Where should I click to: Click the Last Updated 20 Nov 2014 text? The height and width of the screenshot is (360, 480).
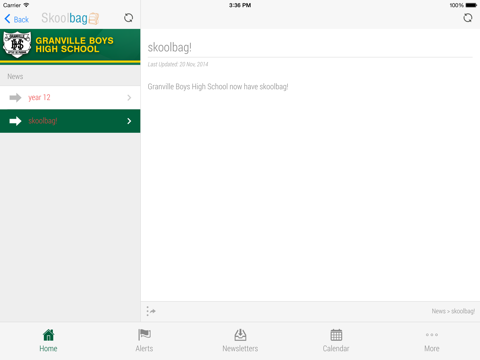(178, 64)
